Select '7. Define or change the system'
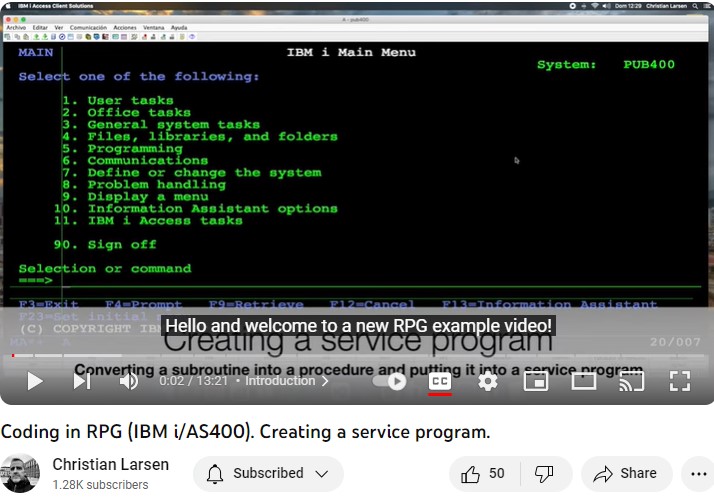 pyautogui.click(x=191, y=173)
